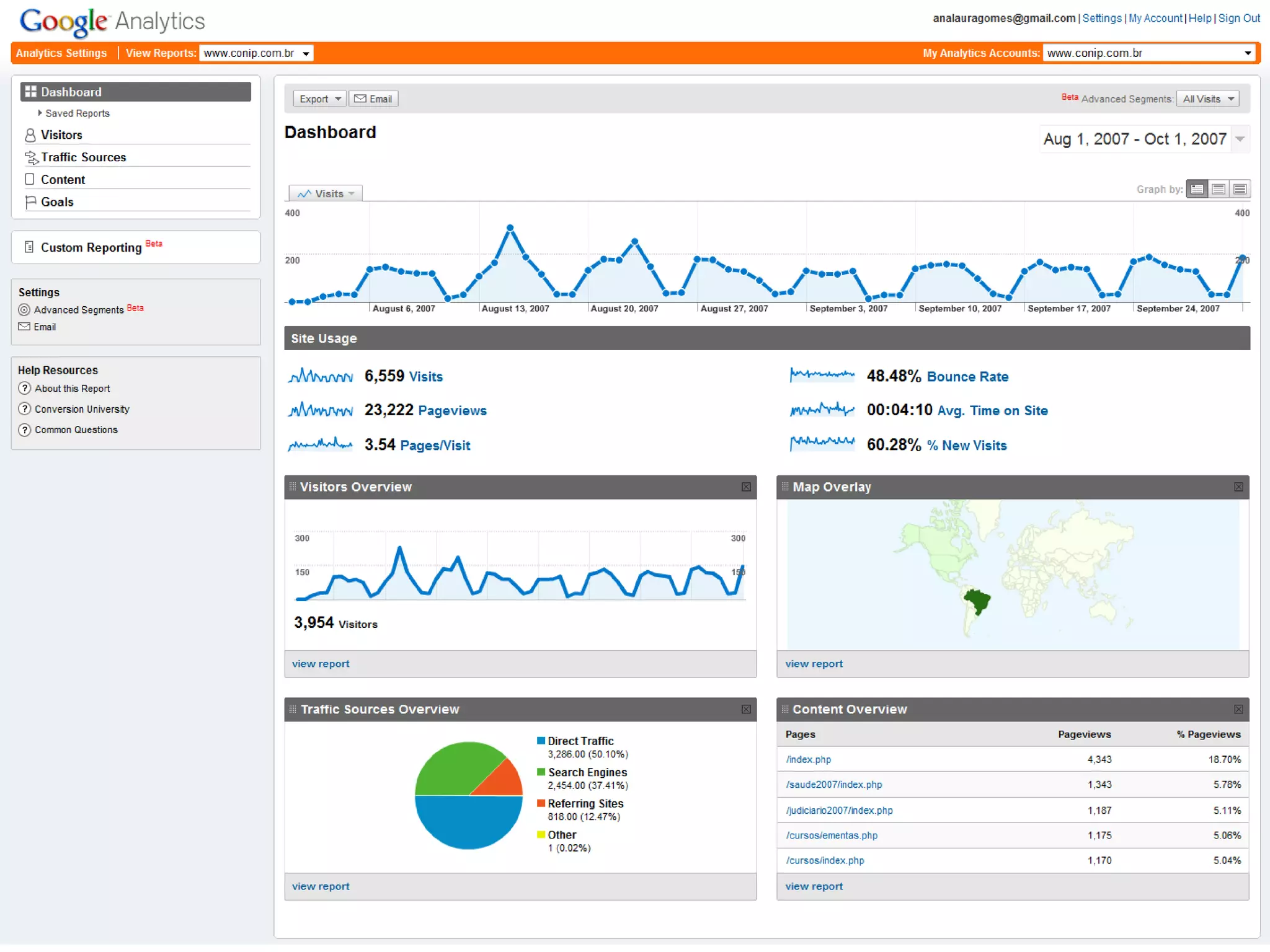Expand the date range Aug 1 - Oct 1 picker
The image size is (1270, 952).
pos(1239,139)
